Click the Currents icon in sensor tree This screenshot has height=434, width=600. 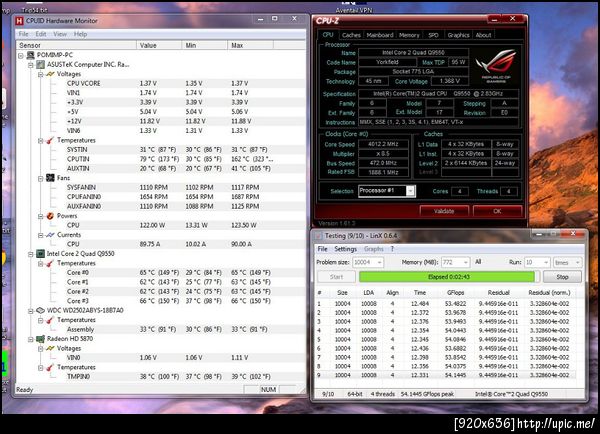coord(50,235)
